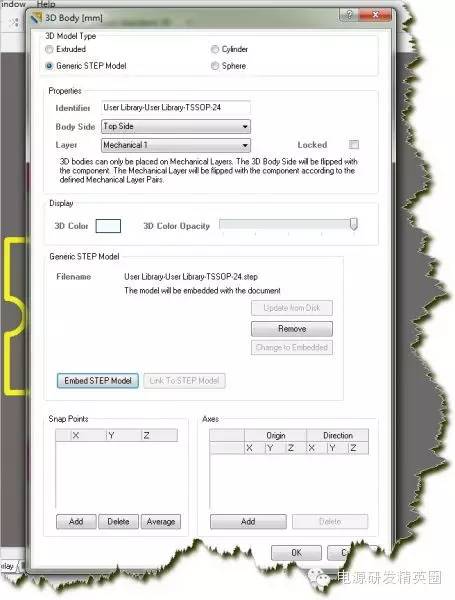This screenshot has height=600, width=455.
Task: Add a new axis entry
Action: 248,522
